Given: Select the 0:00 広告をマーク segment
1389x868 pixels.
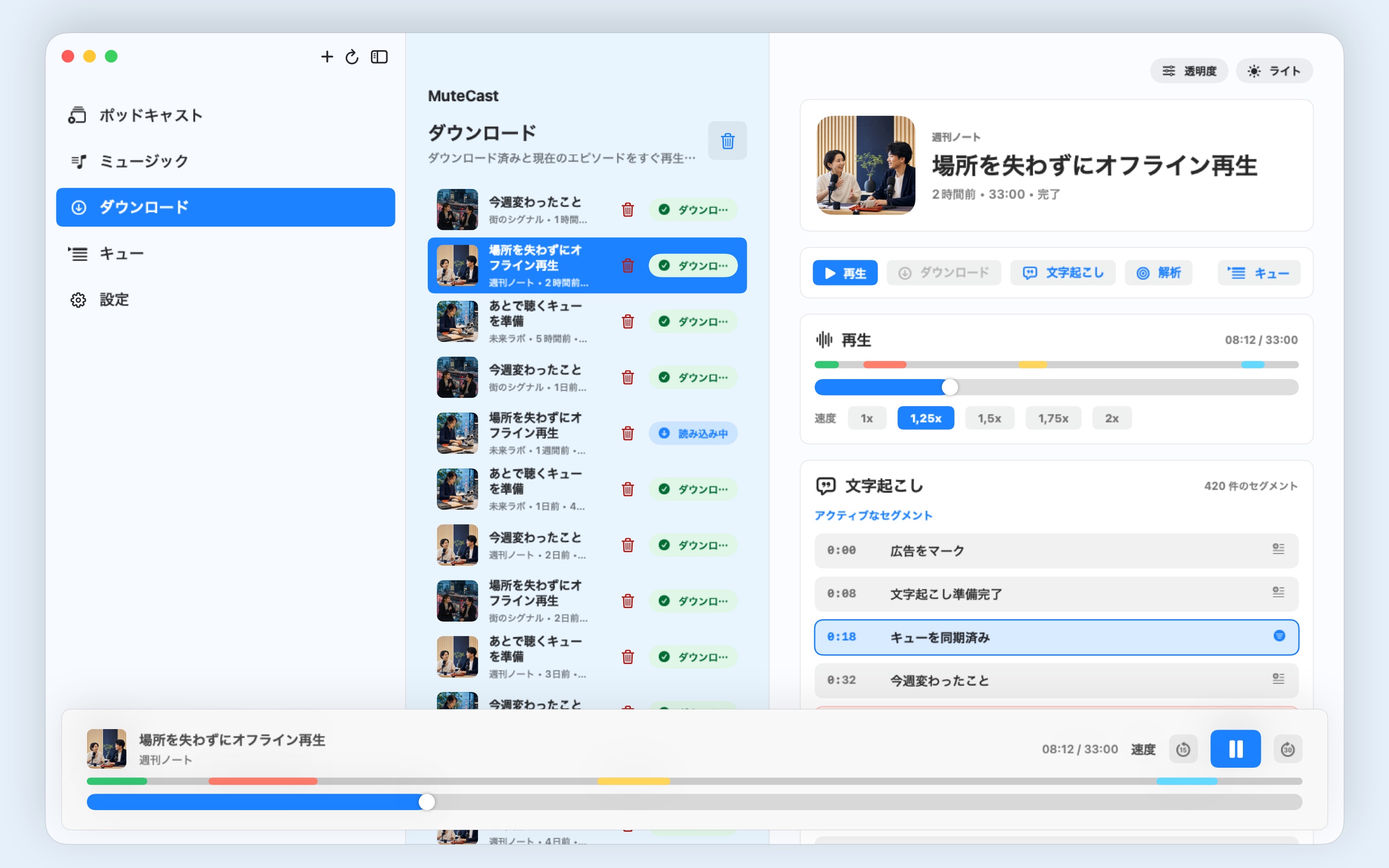Looking at the screenshot, I should (1056, 551).
